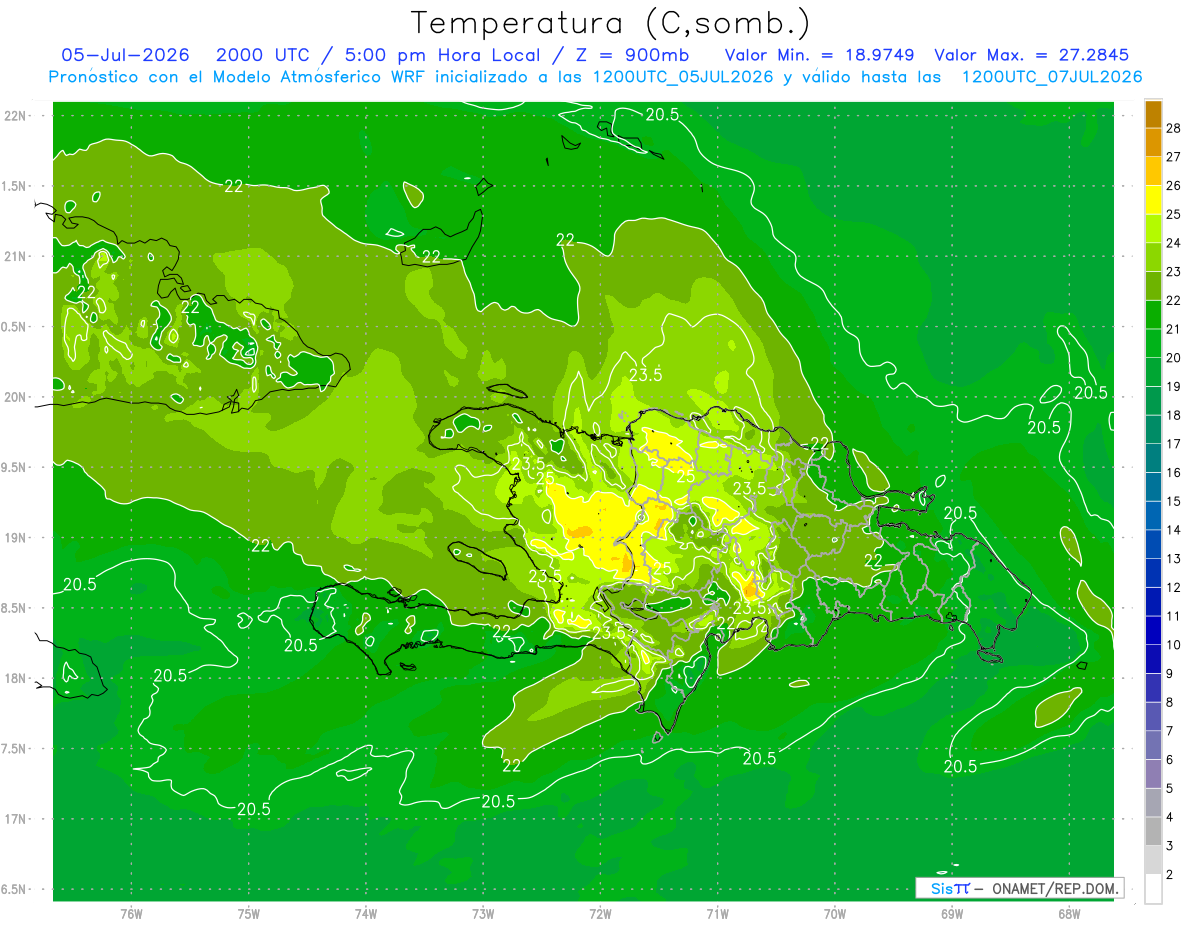Pick the orange legend swatch between 27 and 28
1200x927 pixels.
1153,142
